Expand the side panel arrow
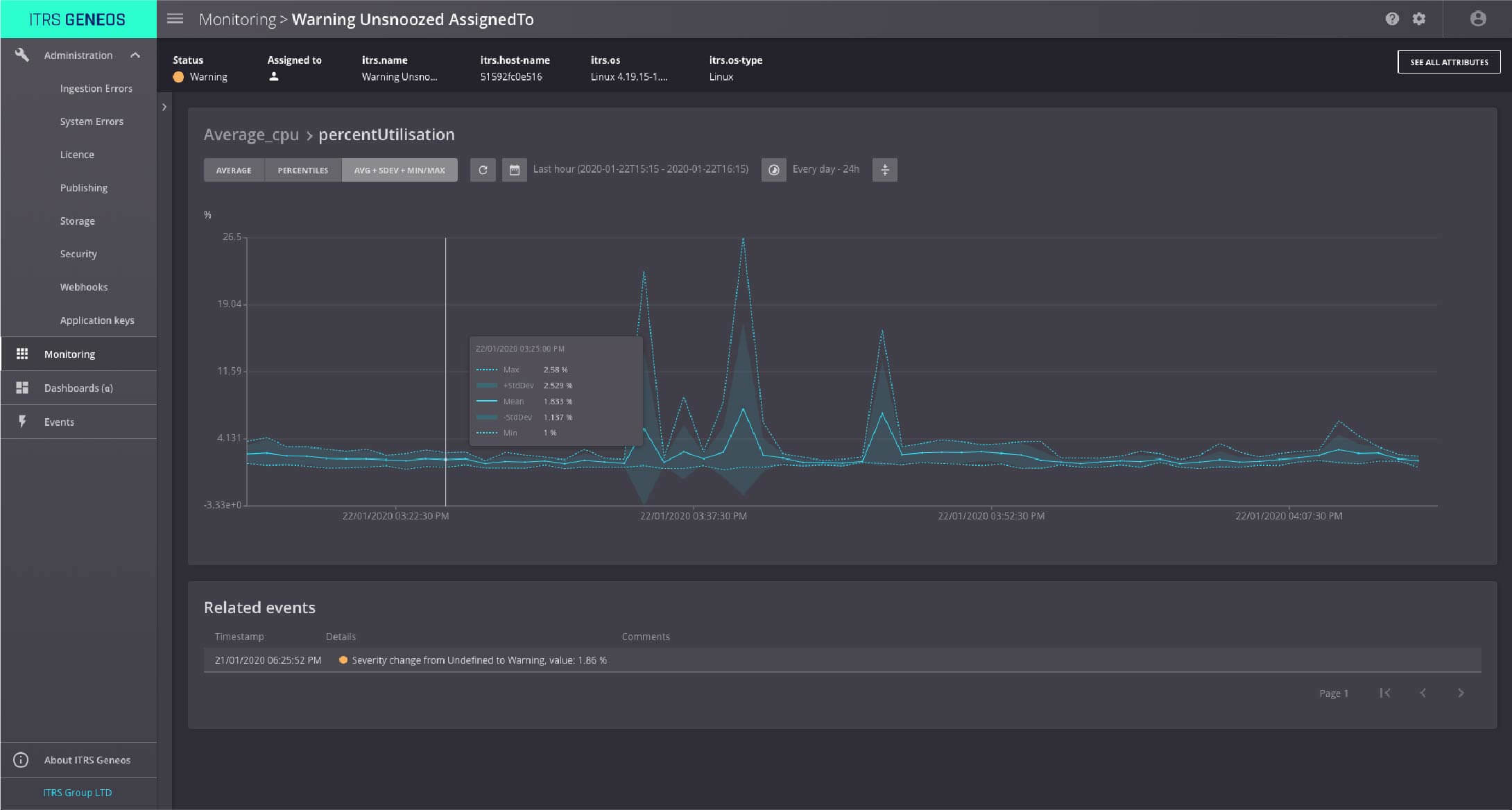Screen dimensions: 1512x810 click(164, 107)
